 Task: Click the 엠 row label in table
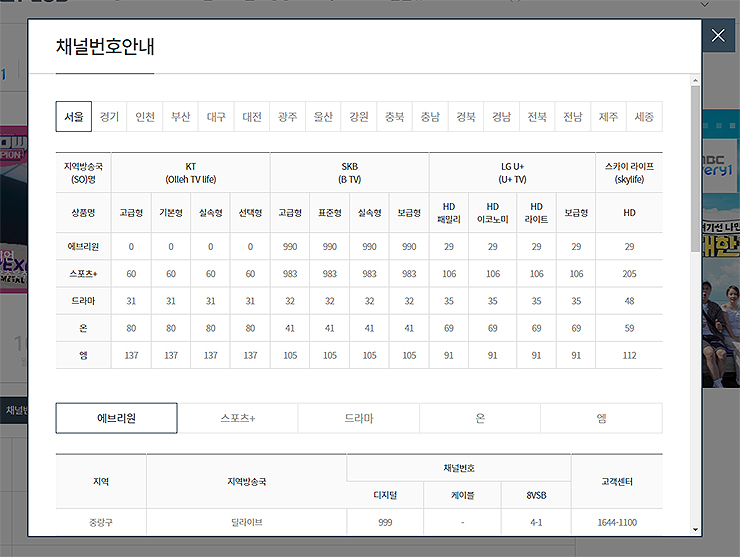click(x=84, y=355)
